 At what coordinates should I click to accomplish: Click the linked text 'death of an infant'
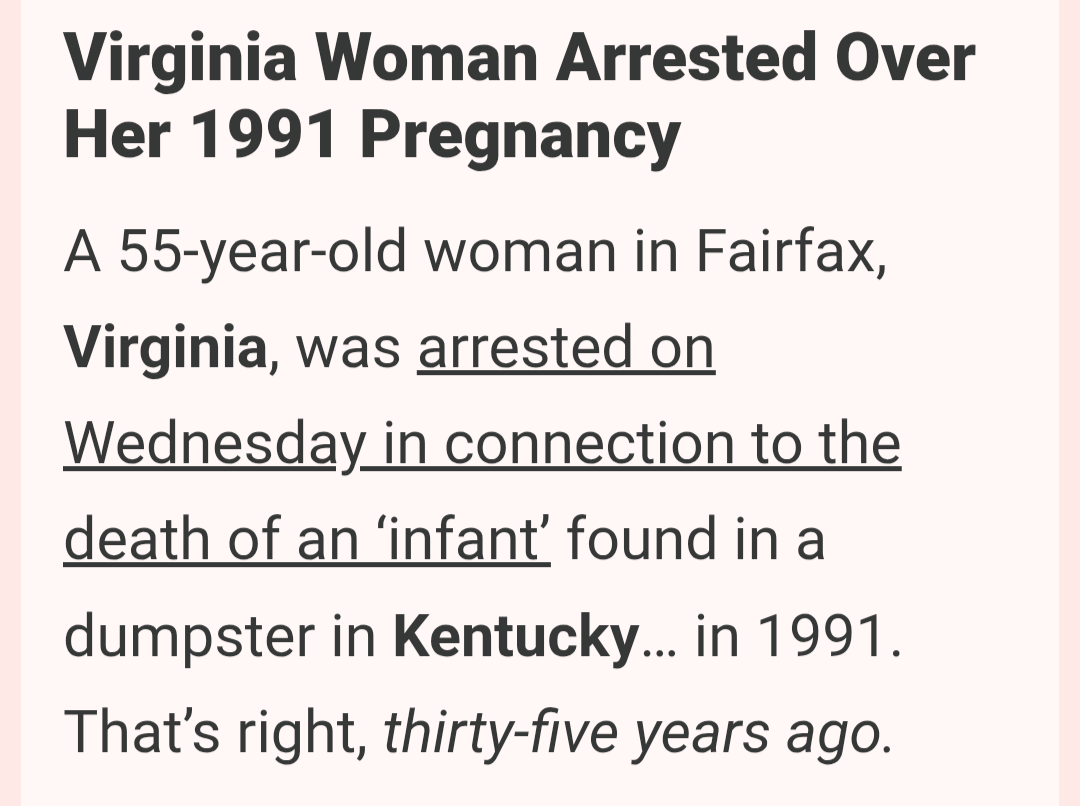point(307,540)
